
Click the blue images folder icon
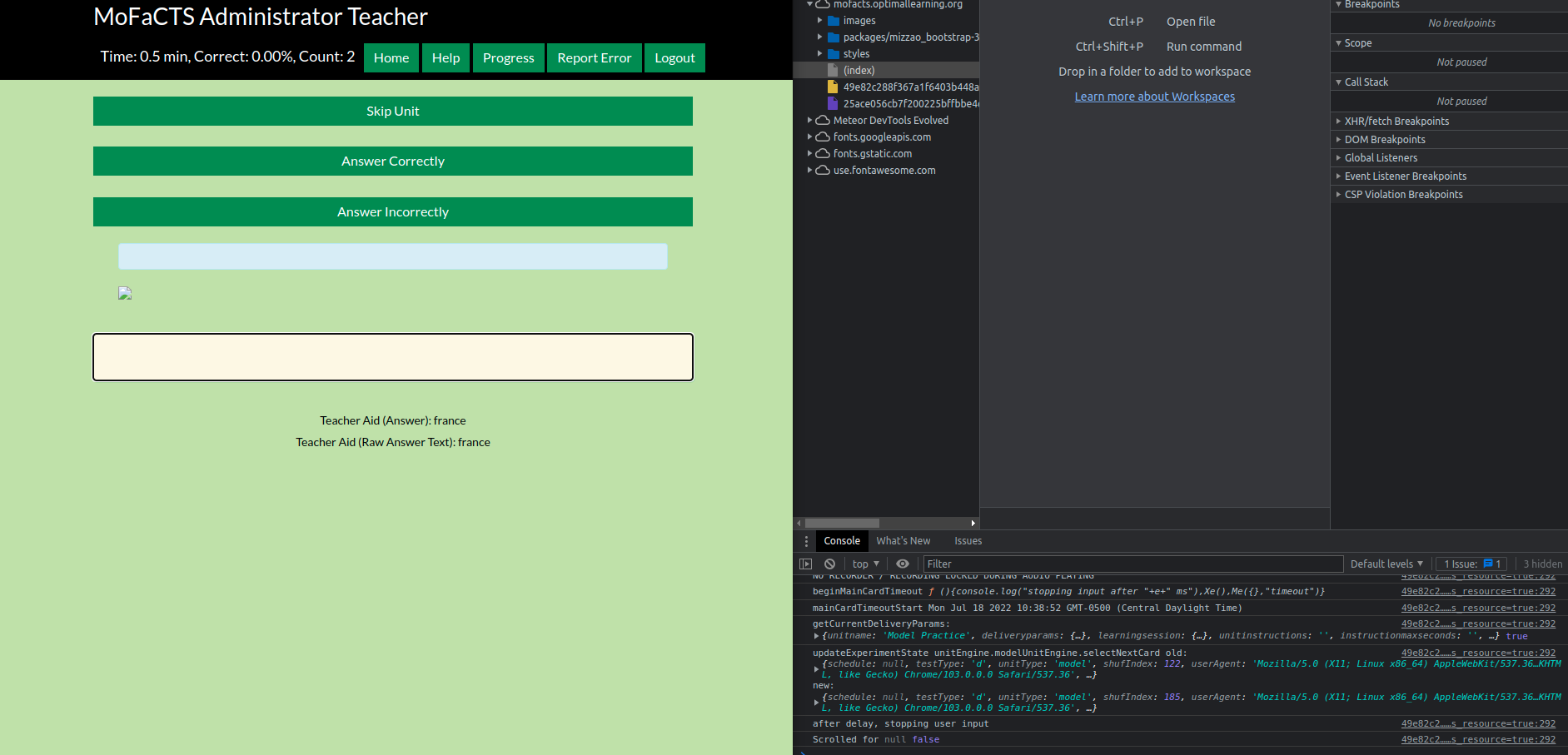point(834,20)
